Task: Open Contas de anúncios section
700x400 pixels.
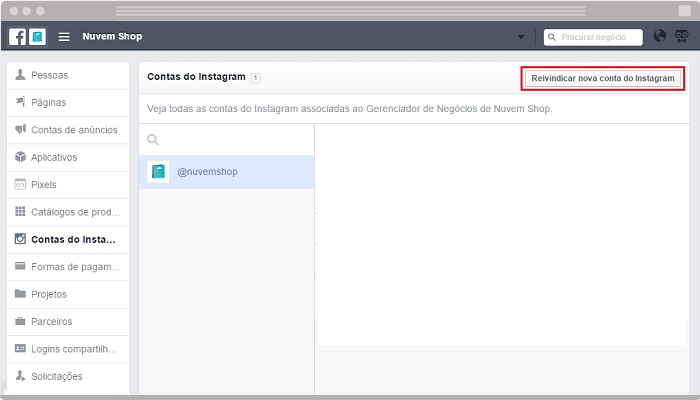Action: pyautogui.click(x=68, y=130)
